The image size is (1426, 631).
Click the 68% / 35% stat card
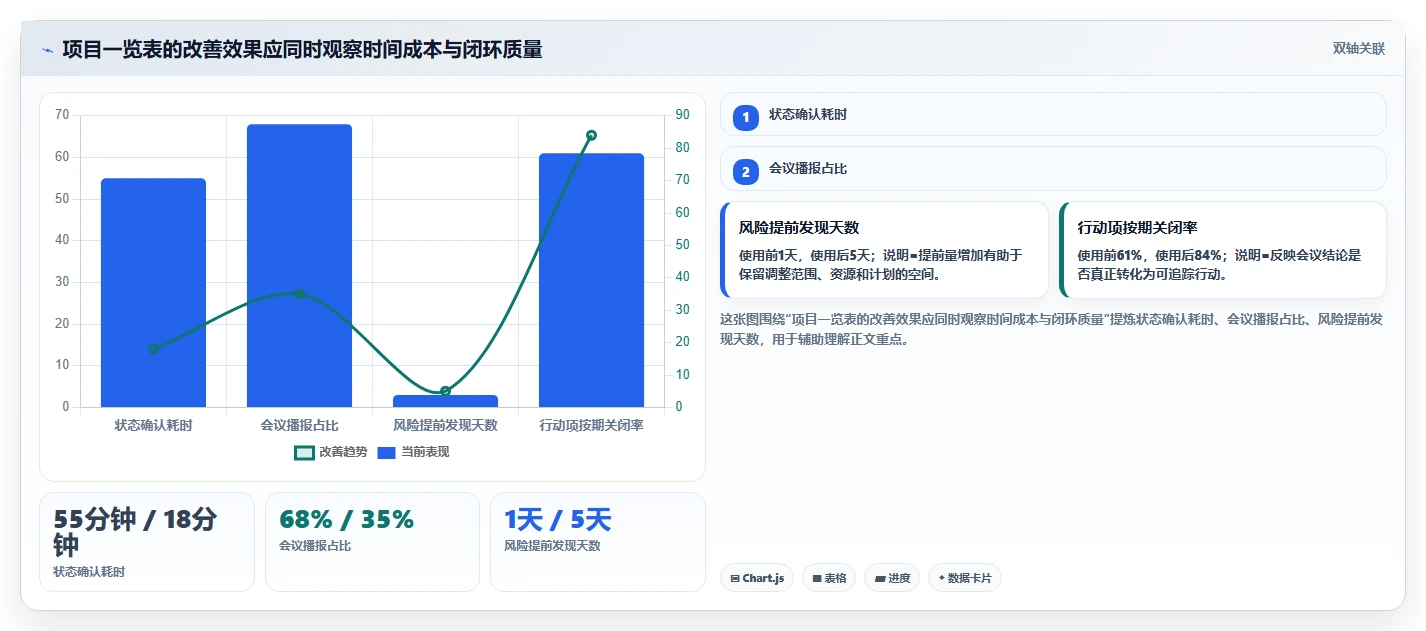click(372, 542)
